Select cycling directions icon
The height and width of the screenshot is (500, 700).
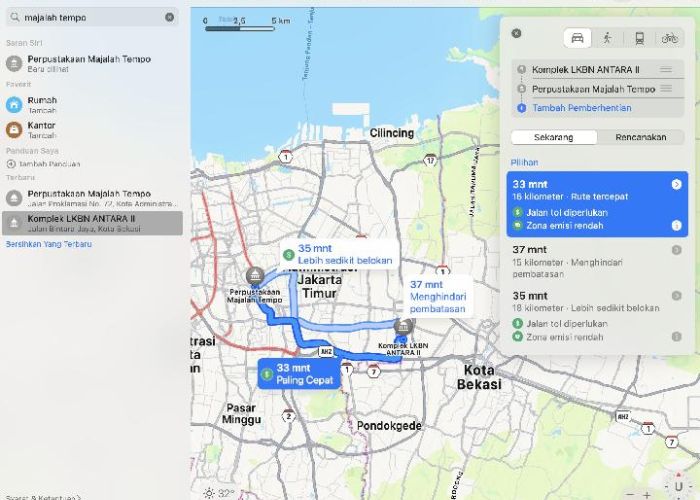669,38
